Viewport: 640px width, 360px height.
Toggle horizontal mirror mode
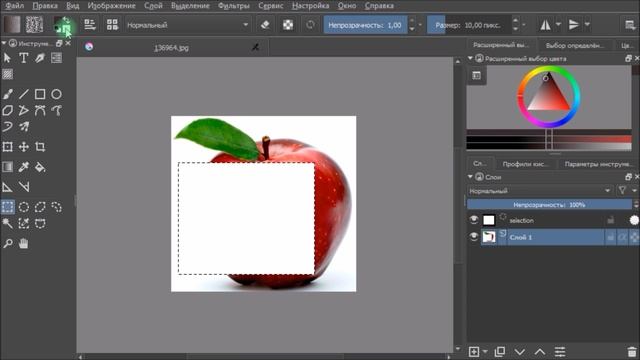(545, 25)
